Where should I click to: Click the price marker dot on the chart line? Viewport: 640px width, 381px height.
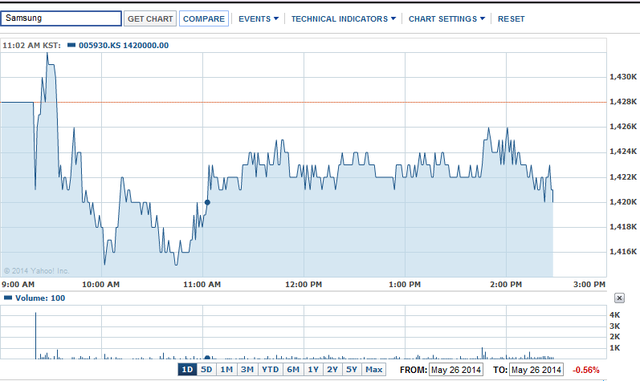click(207, 202)
